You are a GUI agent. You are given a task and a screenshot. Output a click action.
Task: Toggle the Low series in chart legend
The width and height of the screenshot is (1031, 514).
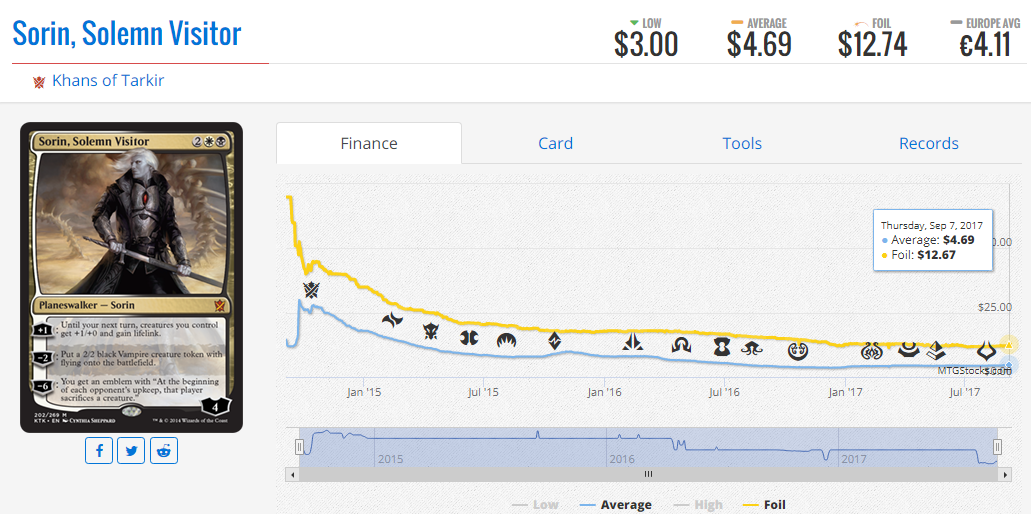pyautogui.click(x=536, y=505)
